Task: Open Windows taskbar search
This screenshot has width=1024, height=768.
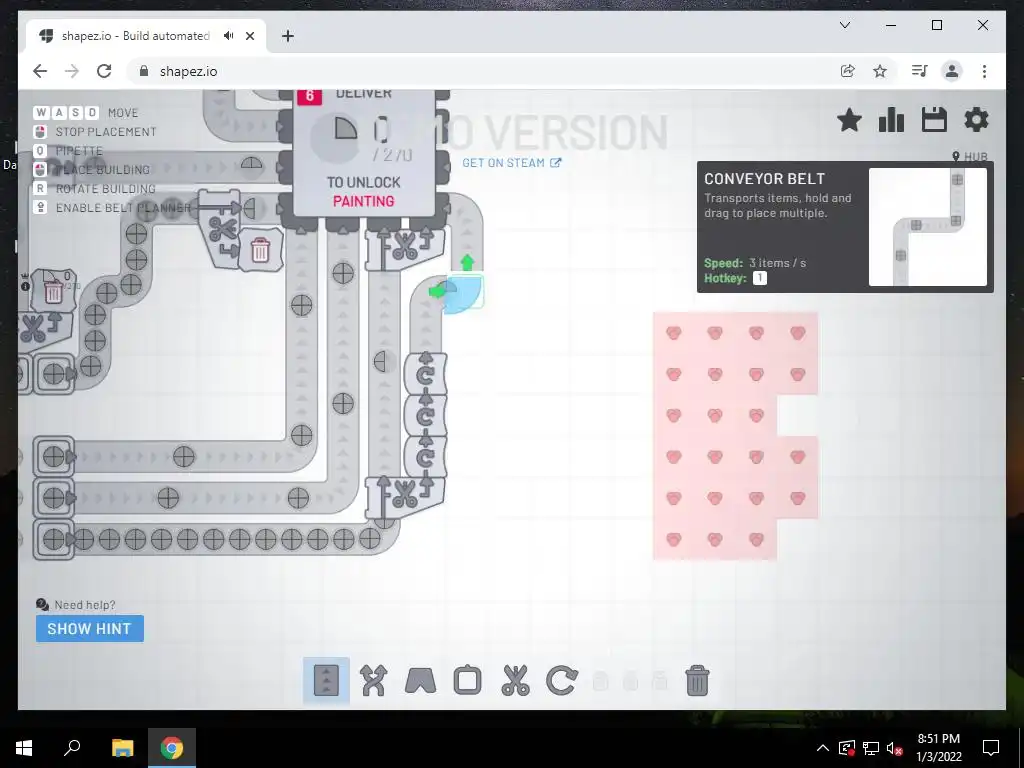Action: (x=72, y=748)
